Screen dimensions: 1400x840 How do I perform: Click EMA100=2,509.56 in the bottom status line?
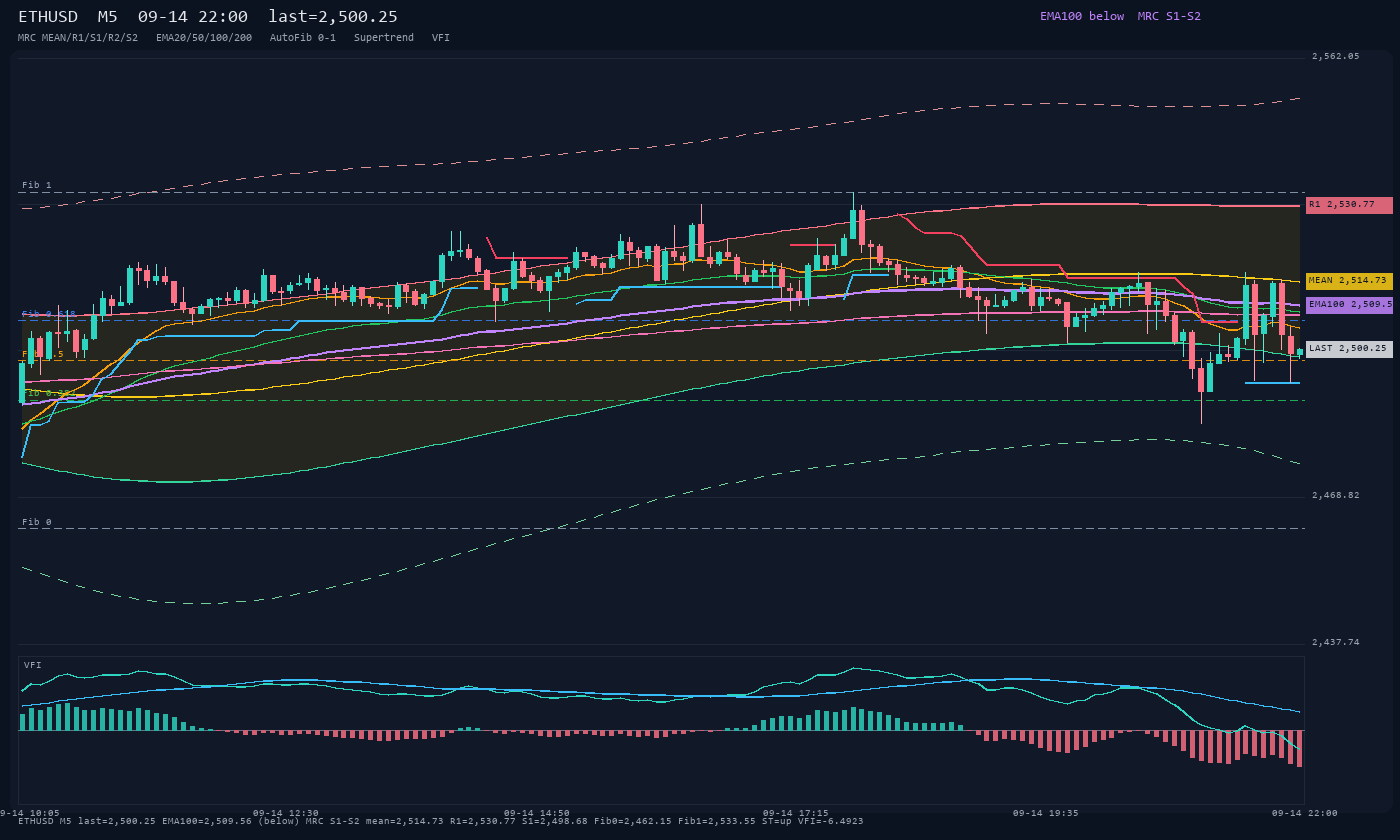click(x=207, y=822)
